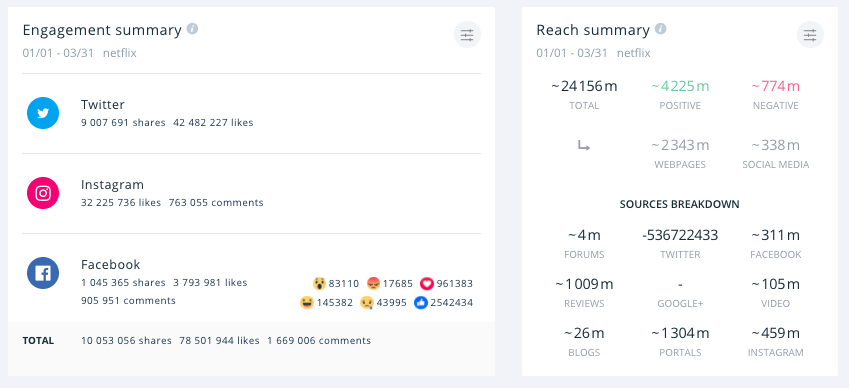Click the wow reaction emoji with 83110
Image resolution: width=849 pixels, height=388 pixels.
click(319, 284)
